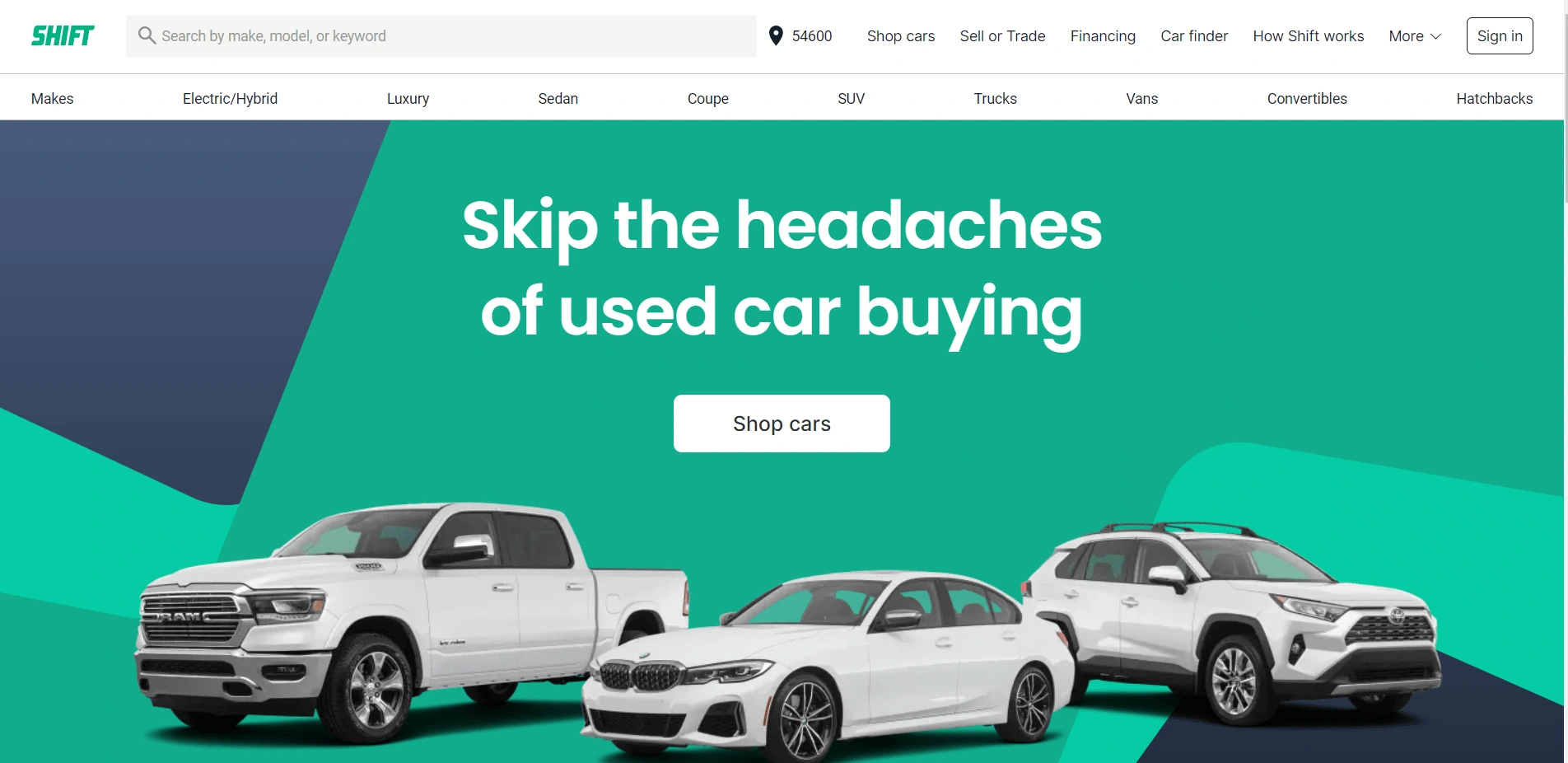Select the Electric/Hybrid category
This screenshot has height=763, width=1568.
click(230, 99)
